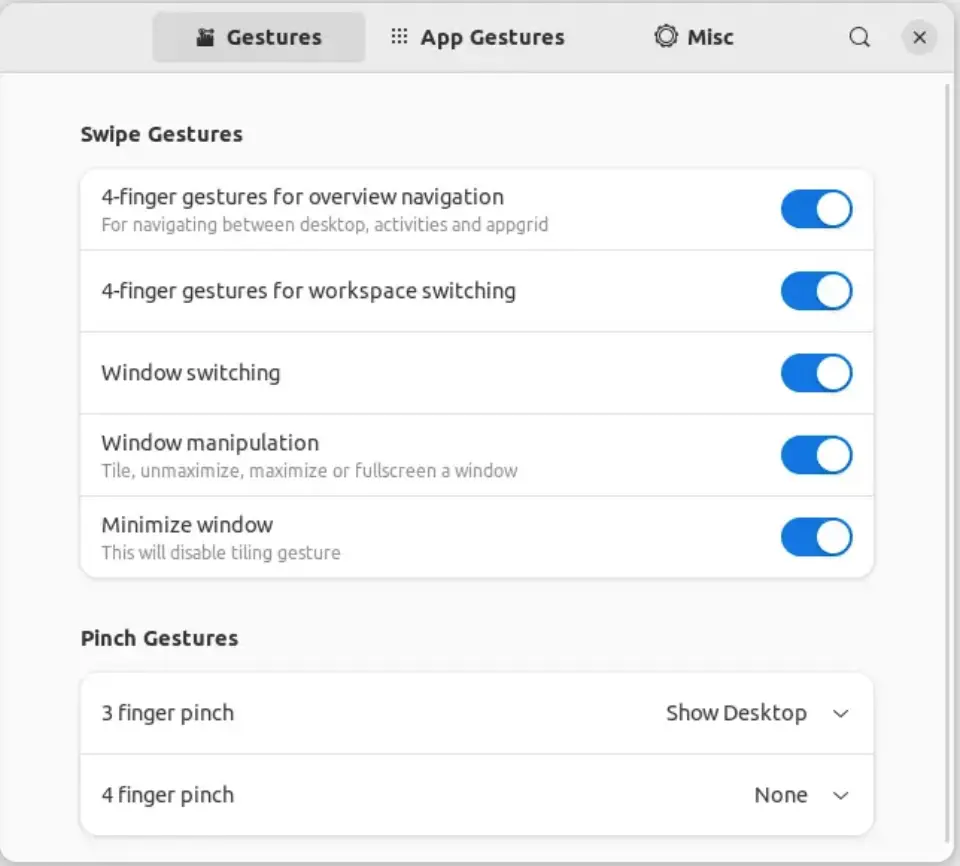
Task: Toggle 4-finger workspace switching off
Action: tap(816, 291)
